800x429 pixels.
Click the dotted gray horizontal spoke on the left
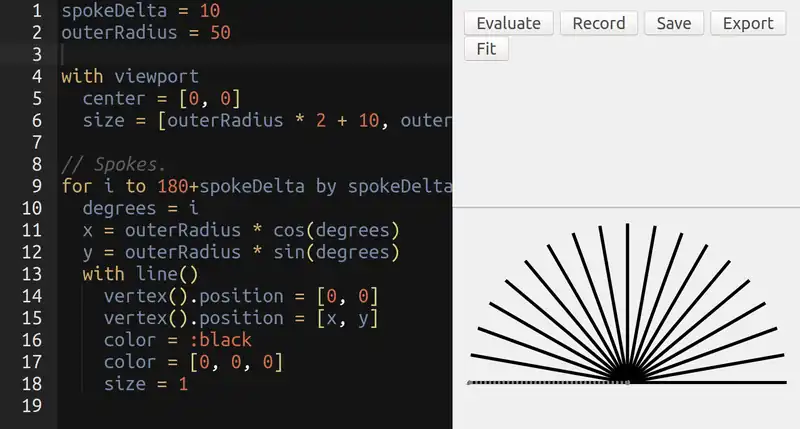coord(540,382)
